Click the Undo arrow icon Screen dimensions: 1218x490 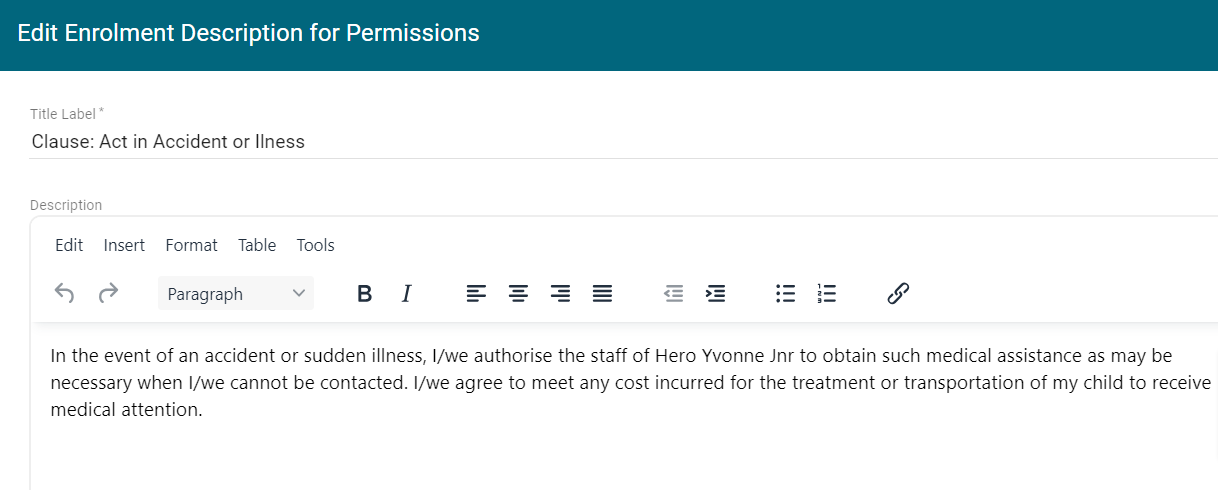(65, 293)
